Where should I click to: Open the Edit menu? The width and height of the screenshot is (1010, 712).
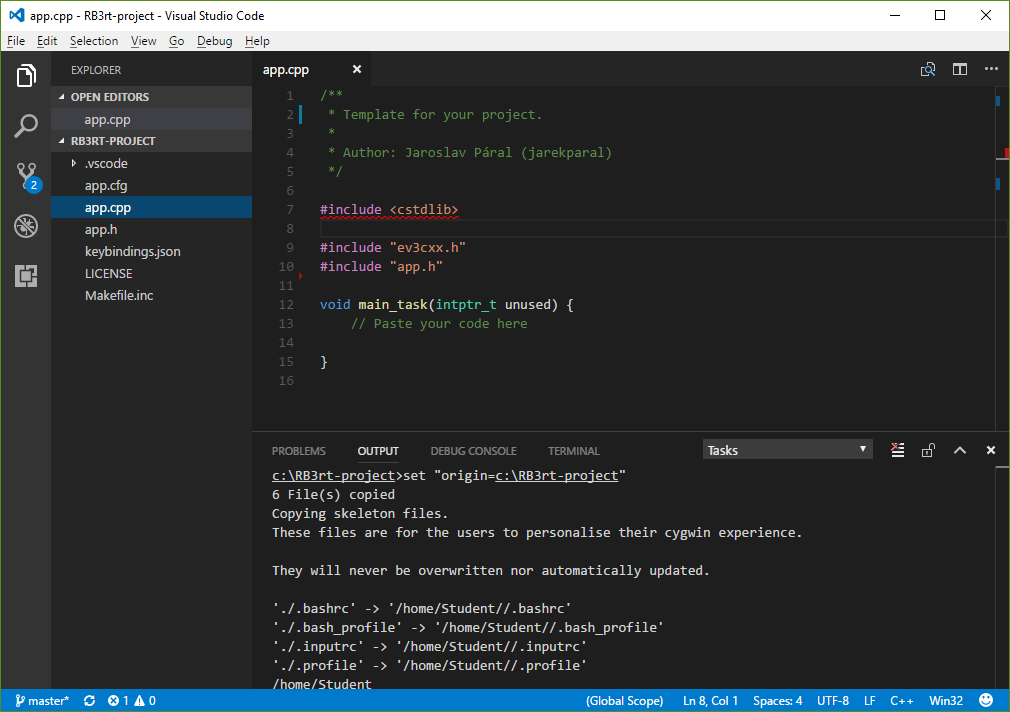(47, 41)
